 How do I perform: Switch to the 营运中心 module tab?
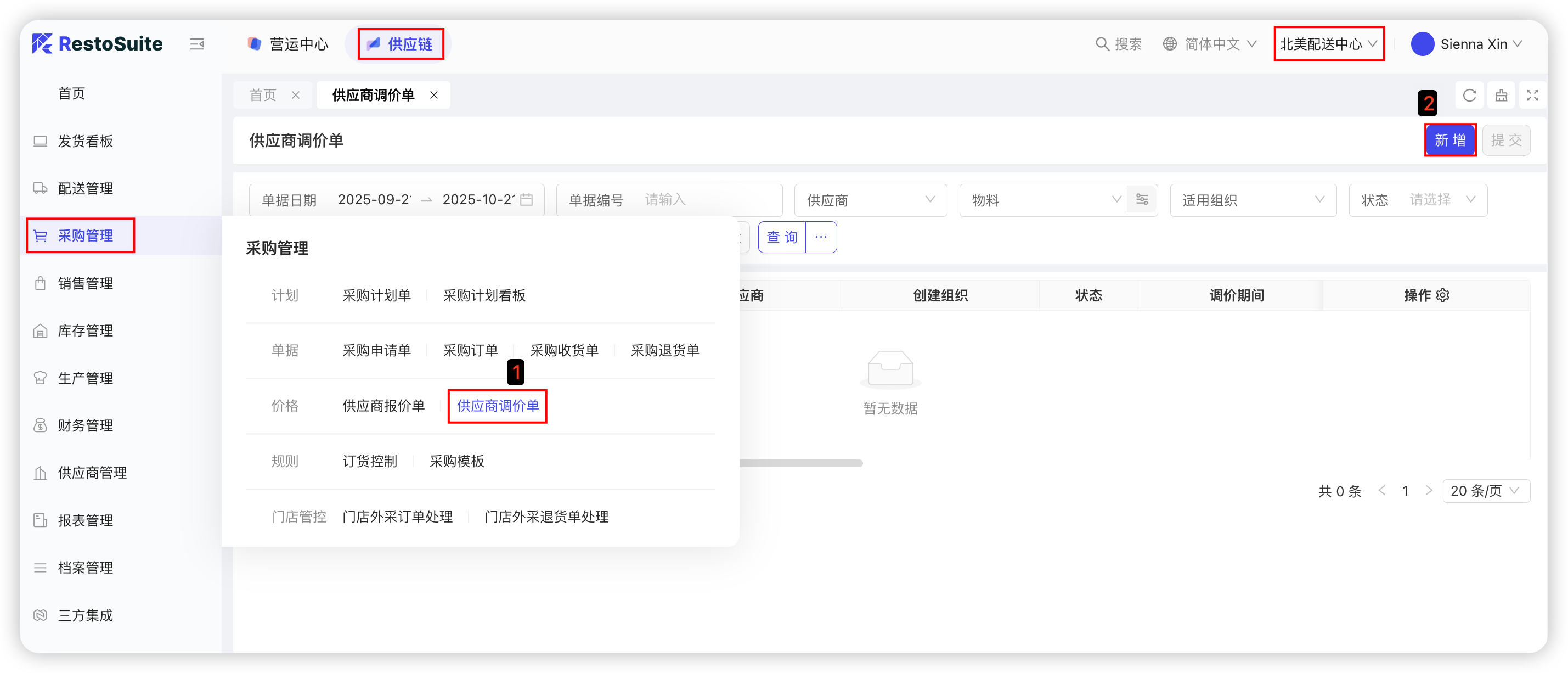pyautogui.click(x=288, y=44)
